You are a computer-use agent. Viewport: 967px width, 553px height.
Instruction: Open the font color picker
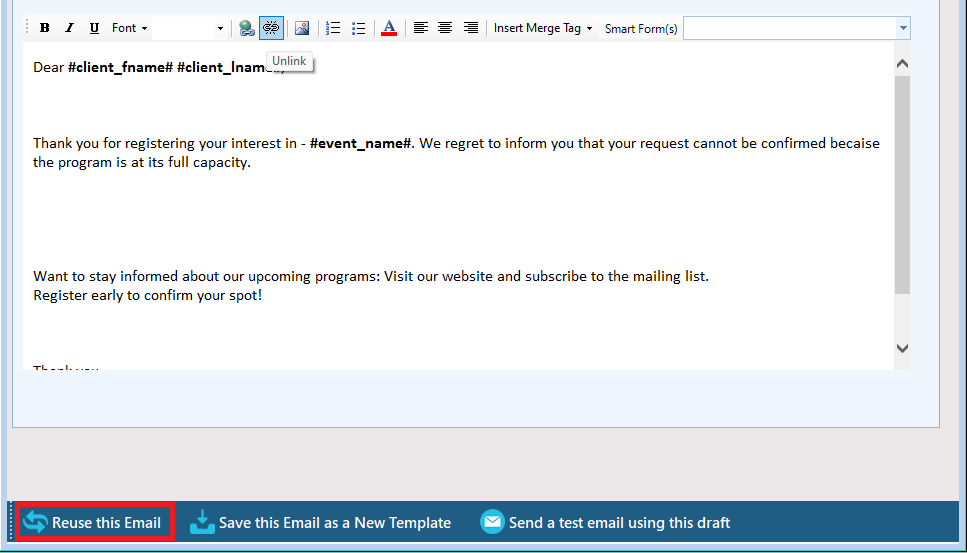point(389,28)
